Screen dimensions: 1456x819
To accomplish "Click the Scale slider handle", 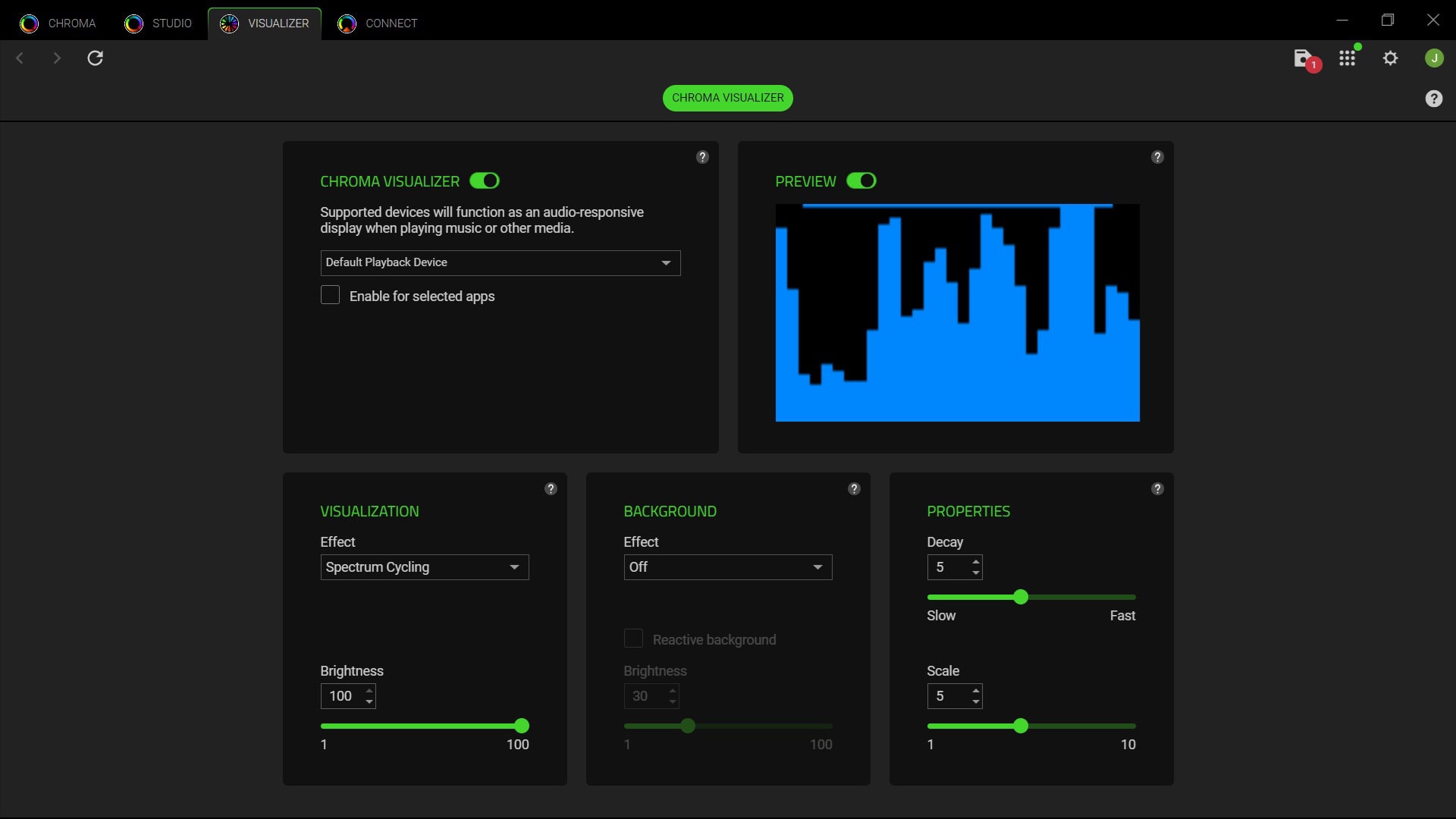I will click(x=1021, y=726).
